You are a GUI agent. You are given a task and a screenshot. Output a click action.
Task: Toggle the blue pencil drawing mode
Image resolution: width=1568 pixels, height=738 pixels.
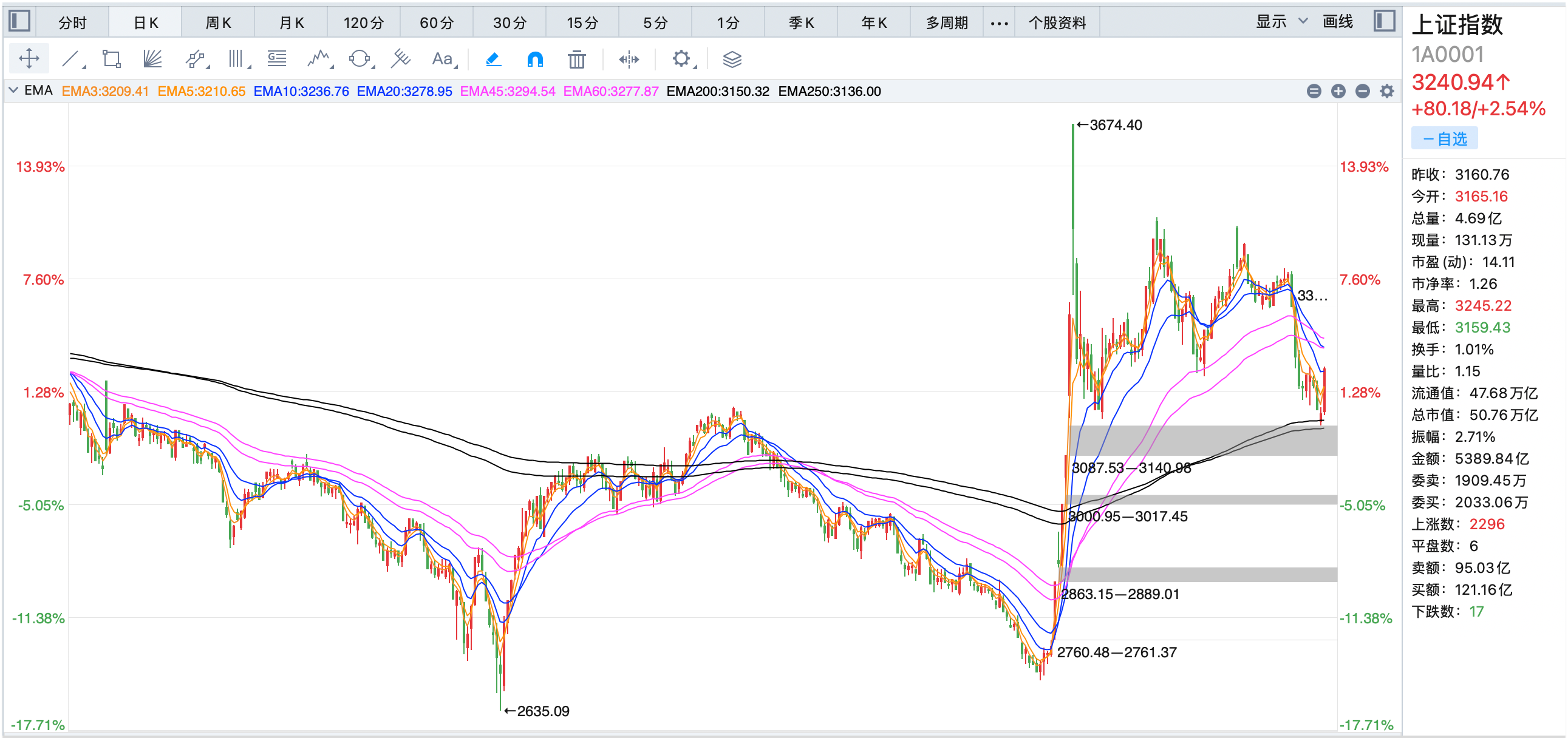tap(493, 59)
